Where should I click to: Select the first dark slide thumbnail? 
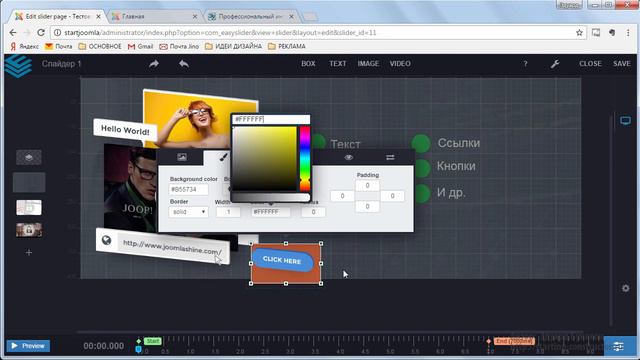click(29, 182)
